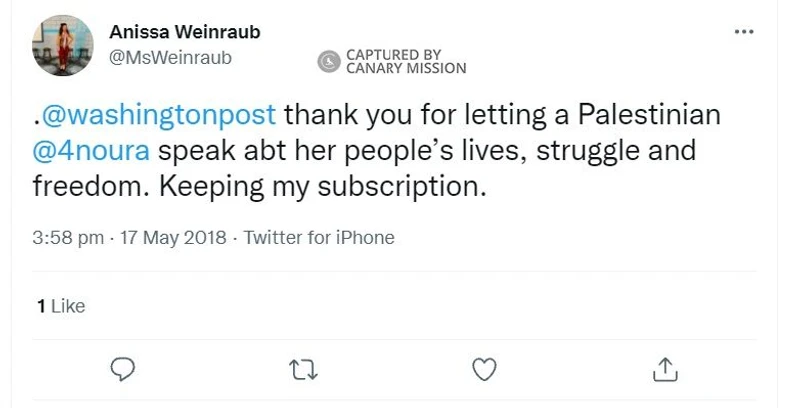Click the Twitter for iPhone source link

pos(319,238)
